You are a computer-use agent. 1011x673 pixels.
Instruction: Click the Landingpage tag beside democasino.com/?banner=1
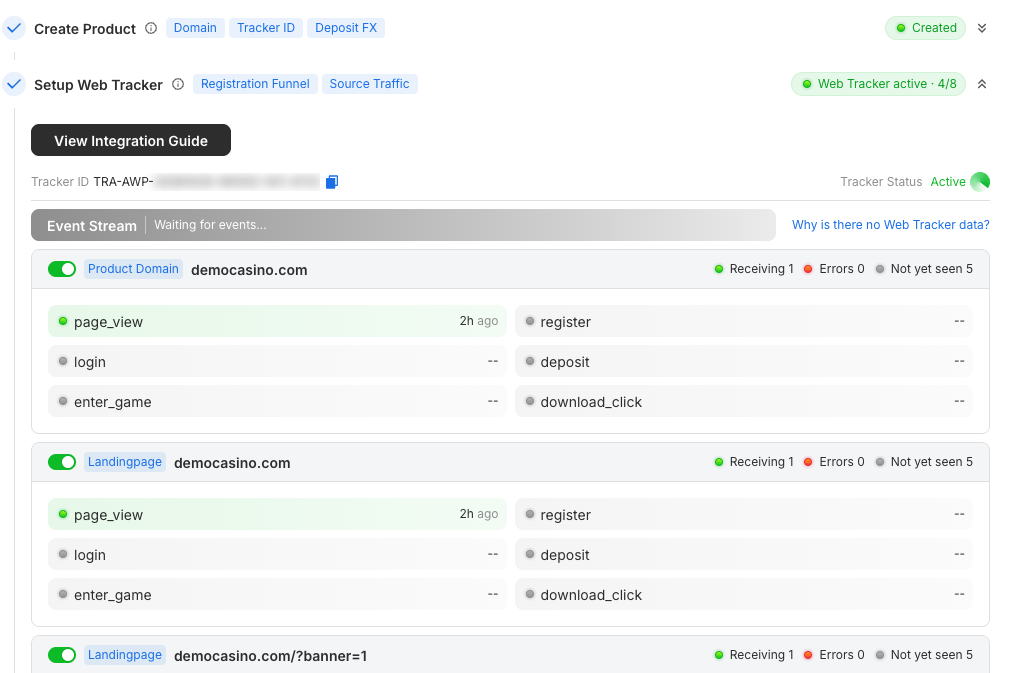125,655
